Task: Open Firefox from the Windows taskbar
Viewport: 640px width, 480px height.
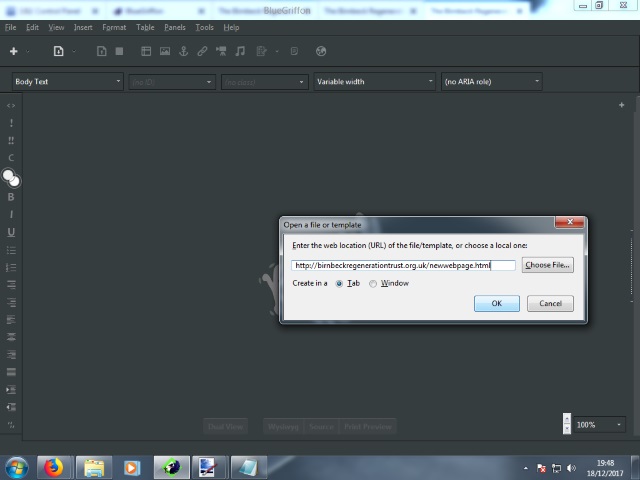Action: coord(53,467)
